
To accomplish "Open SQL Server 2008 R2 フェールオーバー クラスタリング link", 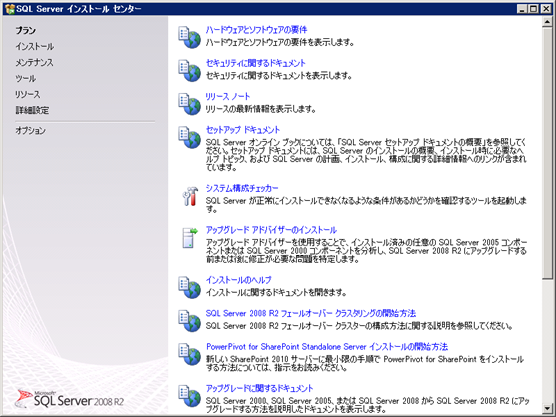I will coord(311,313).
